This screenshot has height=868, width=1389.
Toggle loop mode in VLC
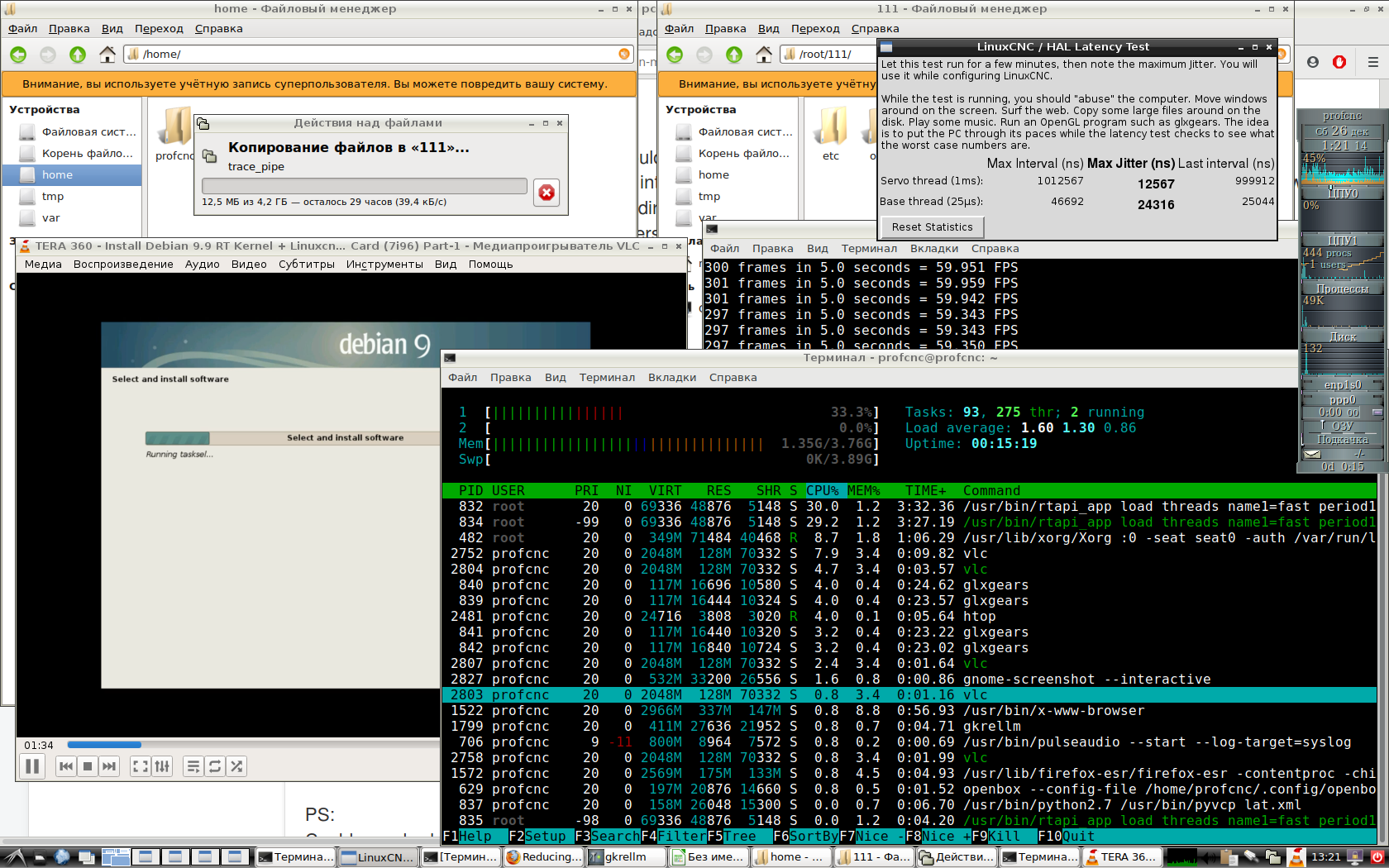[215, 766]
